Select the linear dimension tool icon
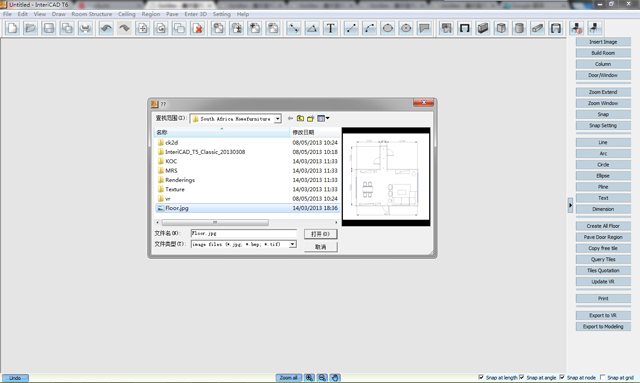 click(293, 28)
